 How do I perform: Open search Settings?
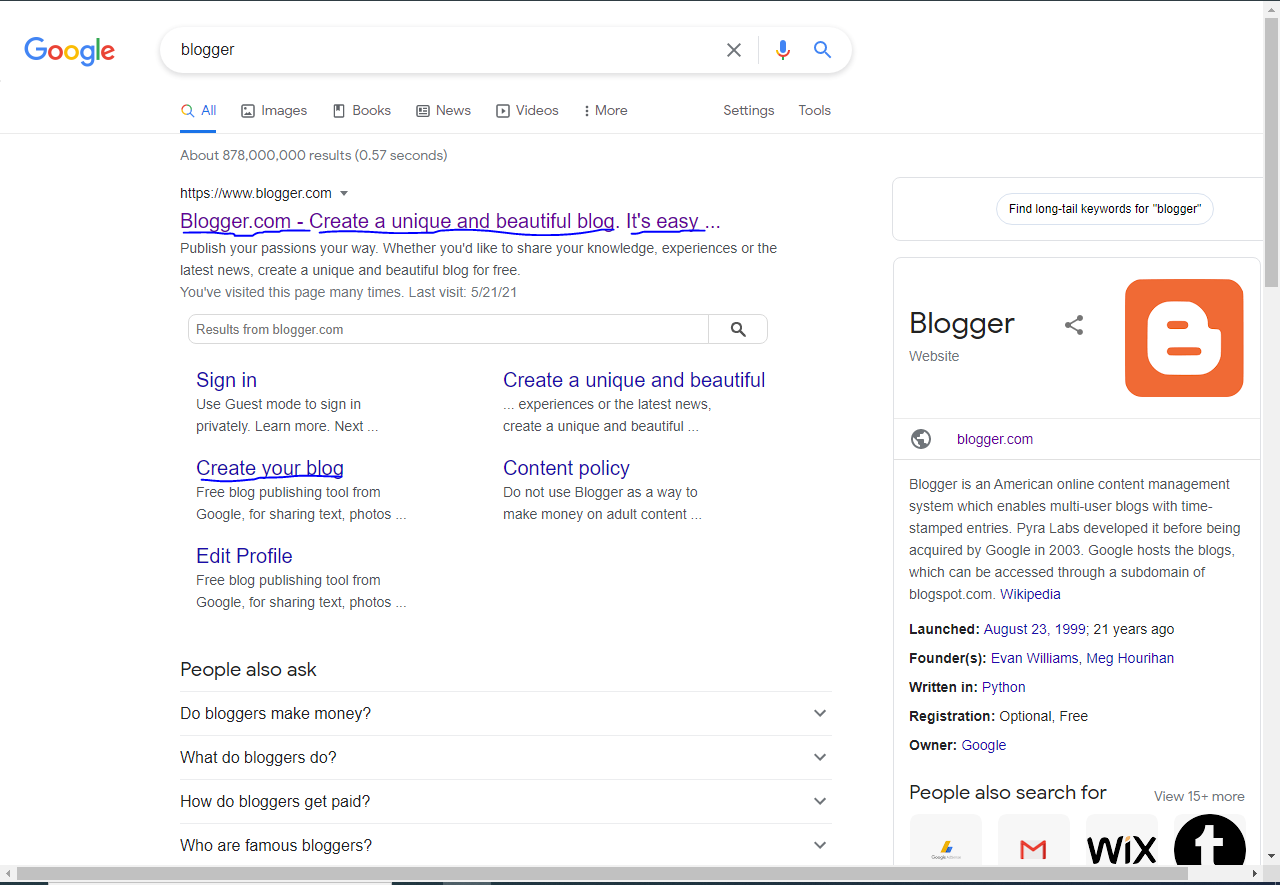(x=749, y=111)
